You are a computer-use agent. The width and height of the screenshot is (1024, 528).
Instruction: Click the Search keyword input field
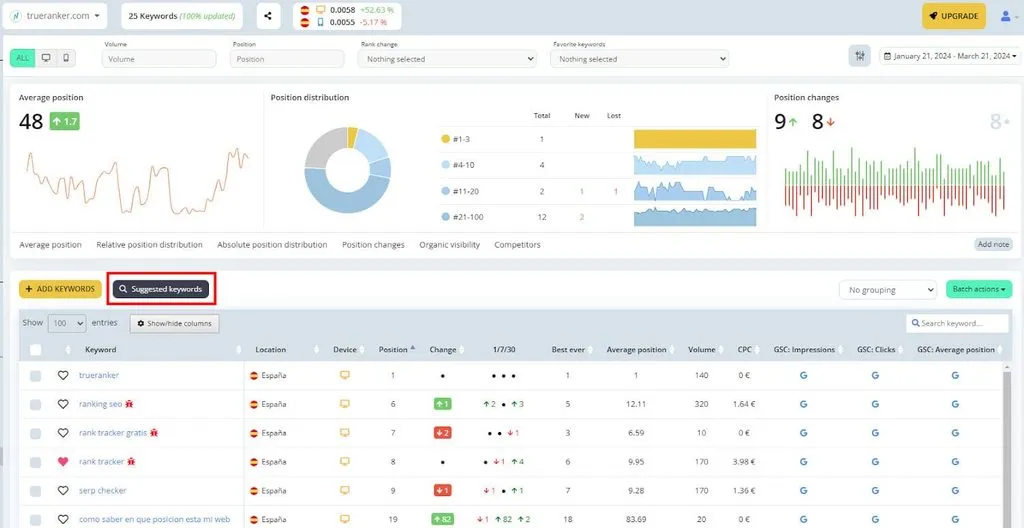point(957,323)
